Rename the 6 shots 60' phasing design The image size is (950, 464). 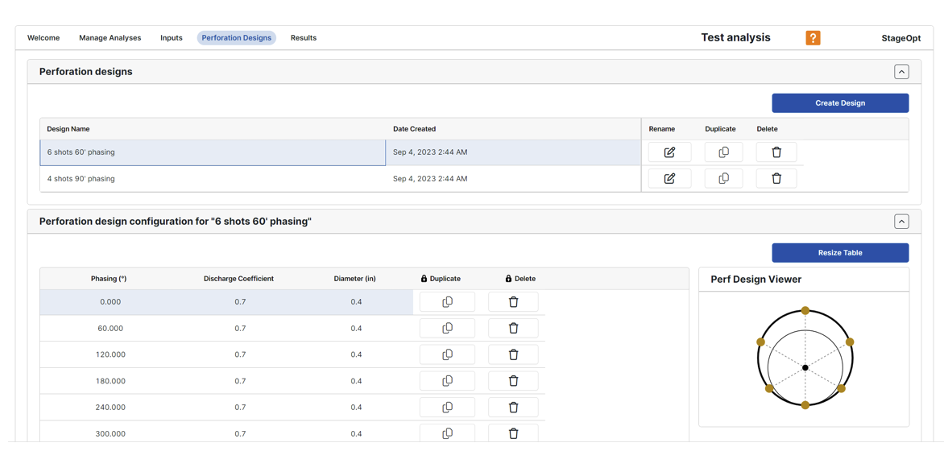(669, 152)
